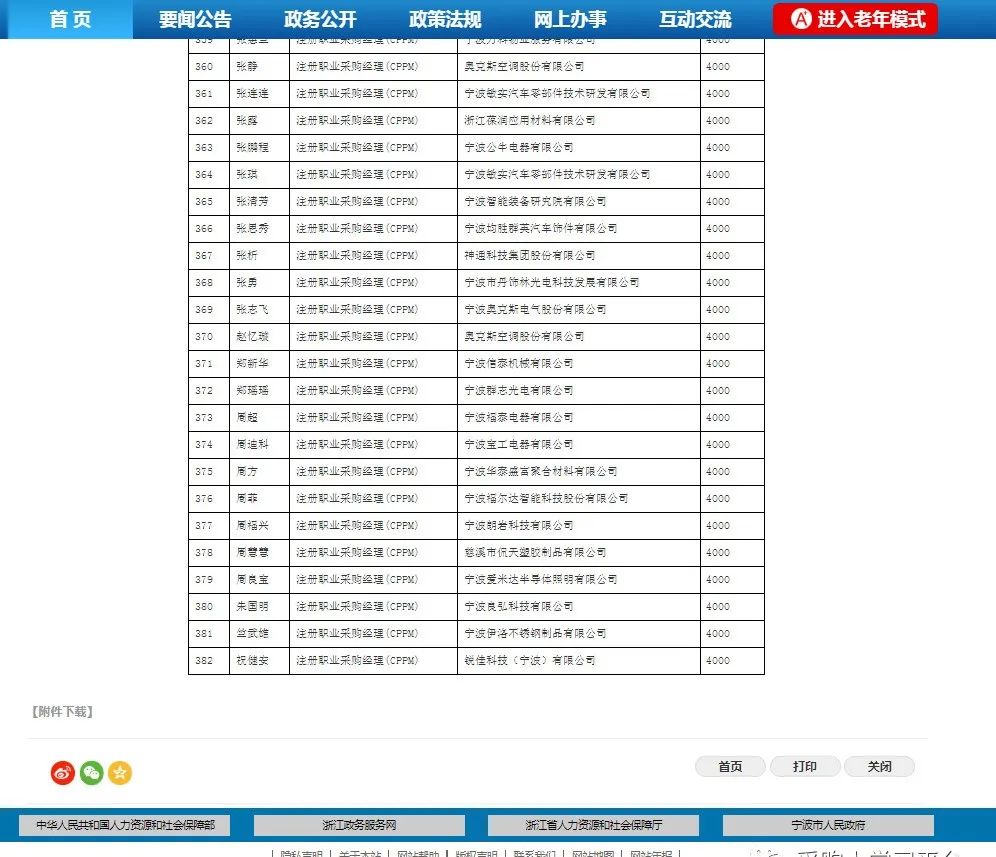
Task: Click the 关闭 close button
Action: click(x=880, y=767)
